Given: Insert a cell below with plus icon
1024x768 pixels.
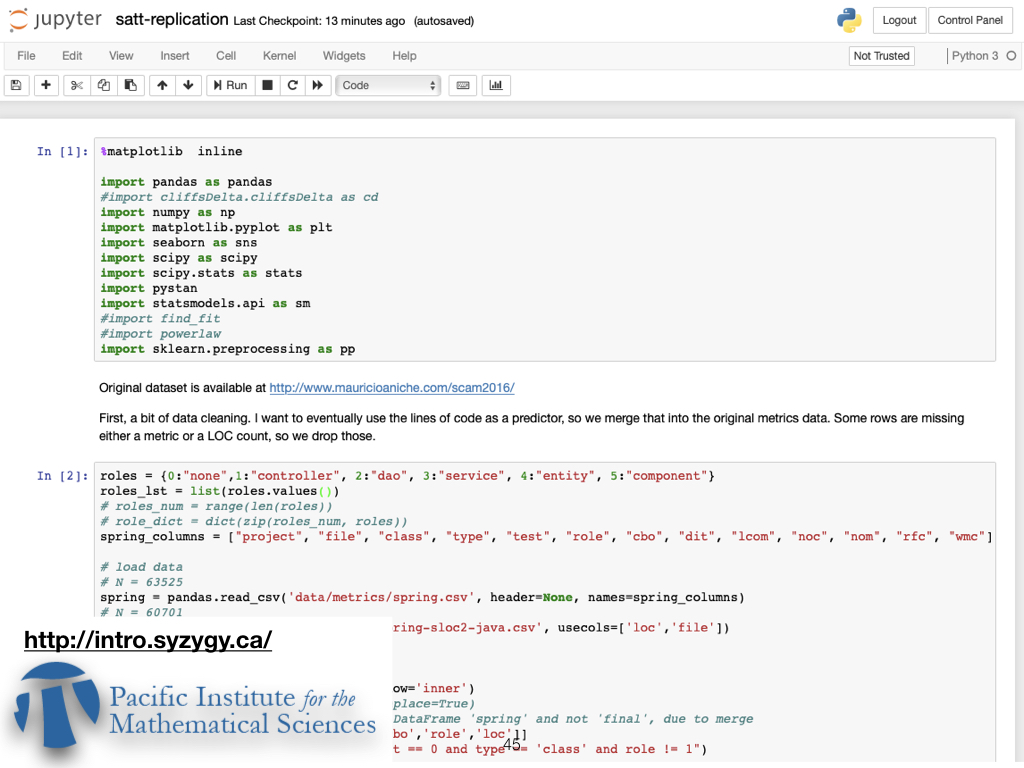Looking at the screenshot, I should click(x=46, y=86).
